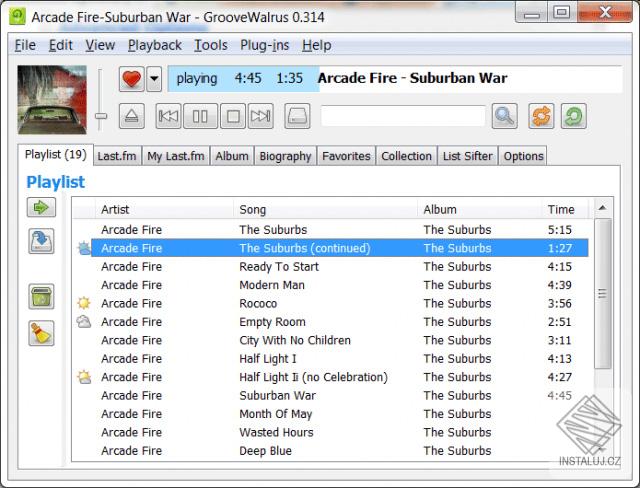Switch to the Last.fm tab
This screenshot has height=488, width=640.
[x=117, y=156]
